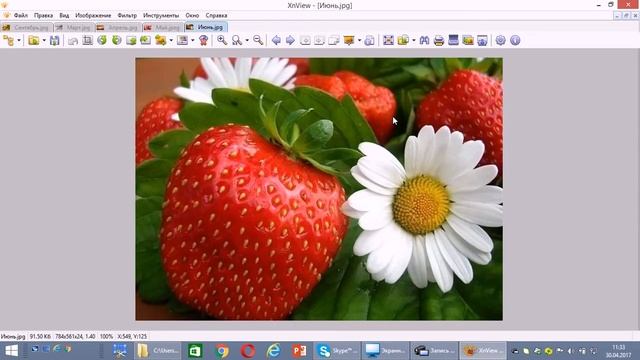Click Июнь.jpg filename in the status bar
The width and height of the screenshot is (640, 360).
13,337
